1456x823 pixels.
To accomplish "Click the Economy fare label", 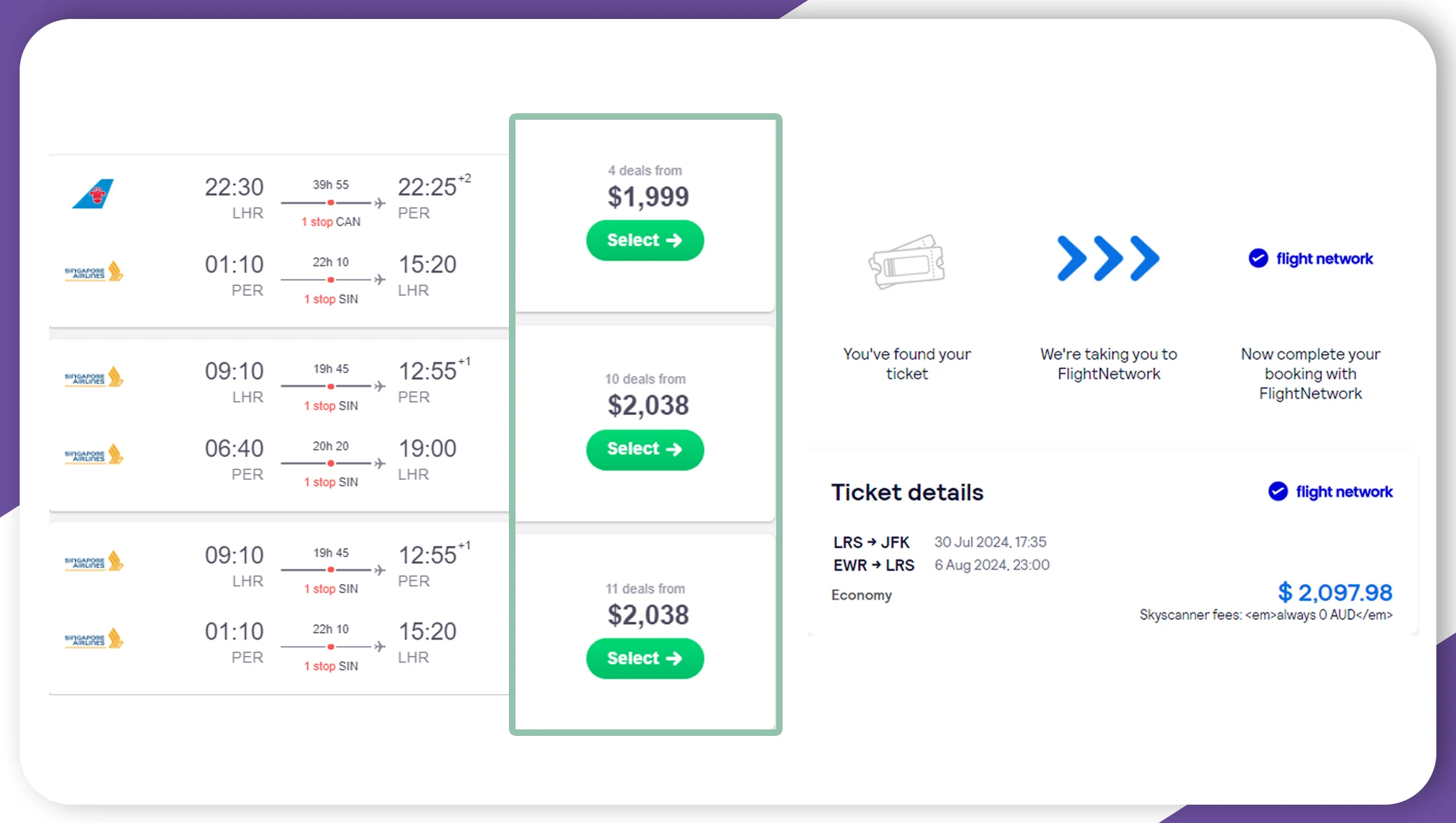I will coord(861,595).
